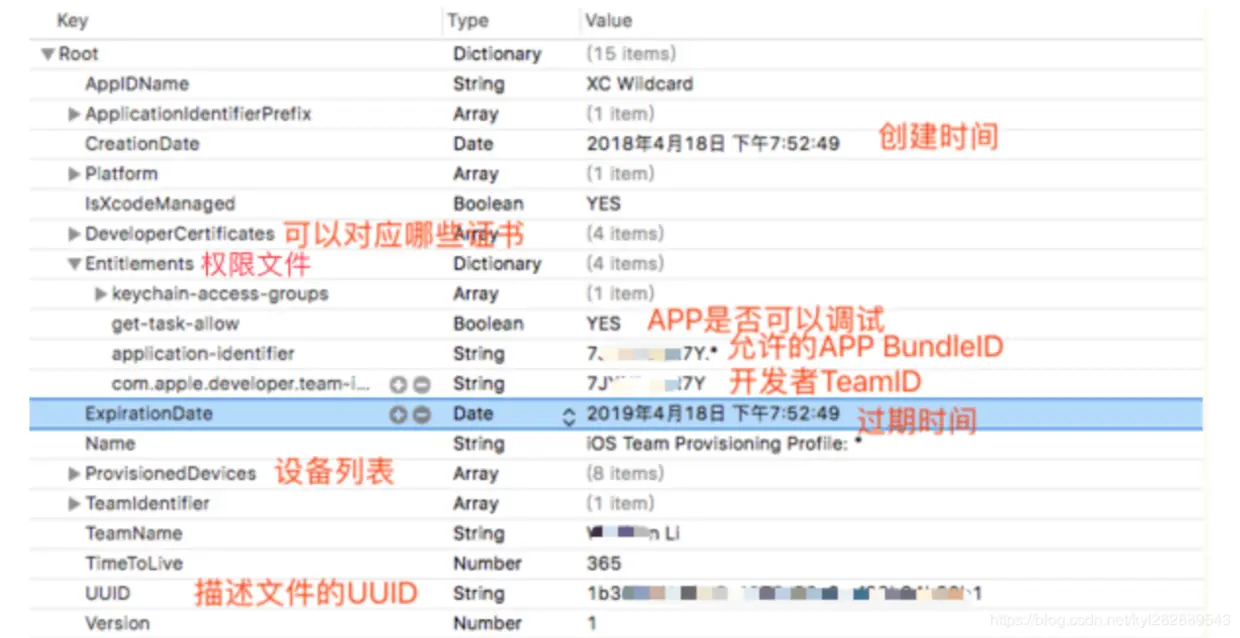Click the plus icon on ExpirationDate row
This screenshot has height=638, width=1240.
tap(398, 414)
